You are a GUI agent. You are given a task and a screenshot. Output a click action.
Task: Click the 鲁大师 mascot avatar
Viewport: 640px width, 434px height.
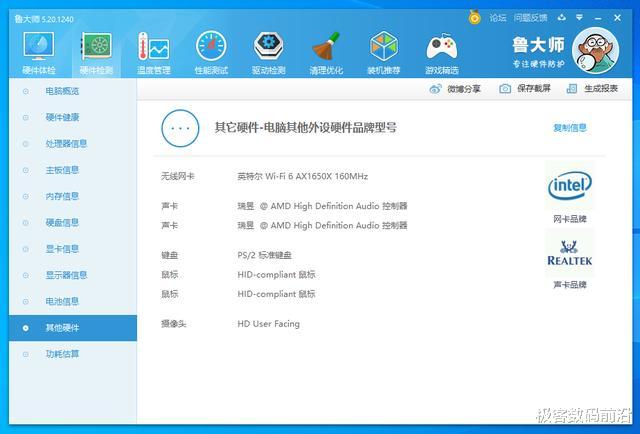coord(596,51)
